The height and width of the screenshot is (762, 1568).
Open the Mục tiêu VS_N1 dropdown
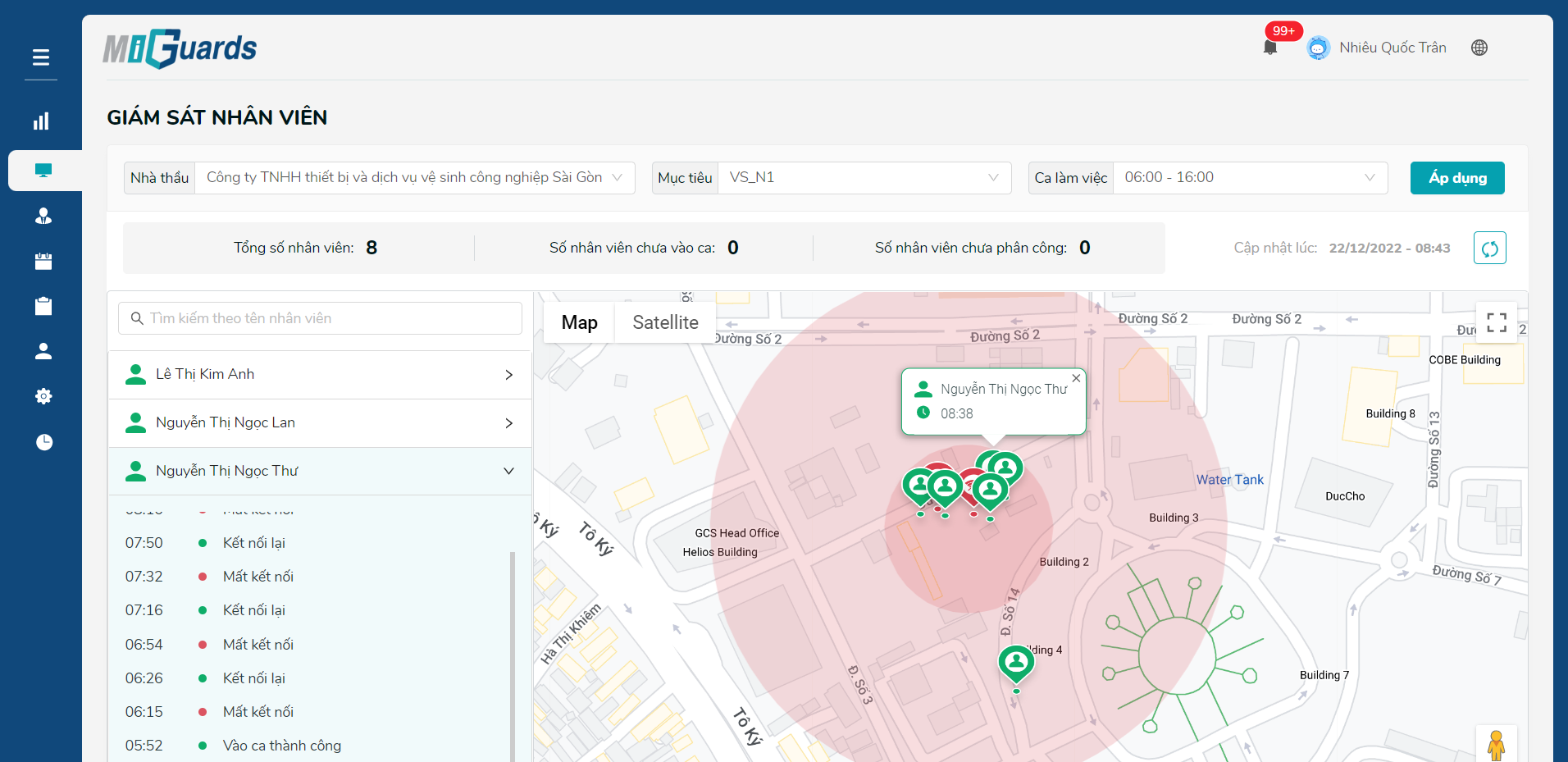pyautogui.click(x=865, y=178)
